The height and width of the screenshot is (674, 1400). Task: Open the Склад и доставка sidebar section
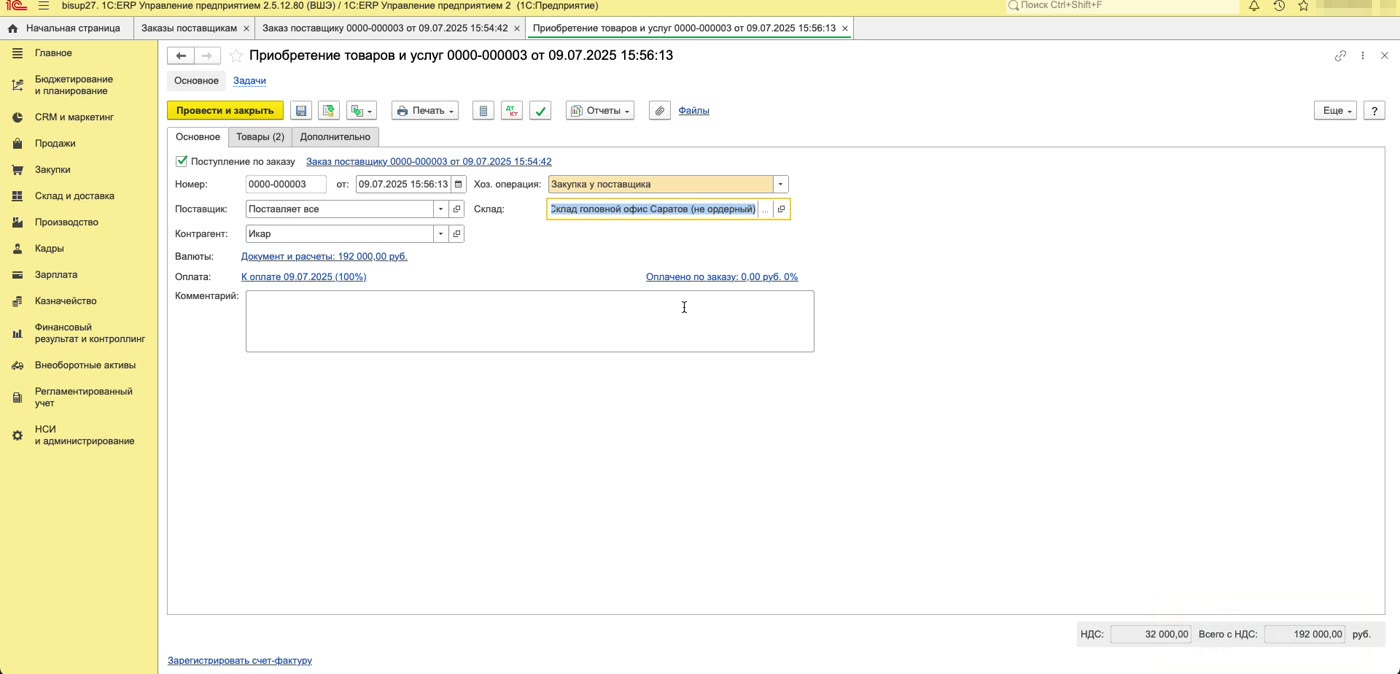point(74,196)
